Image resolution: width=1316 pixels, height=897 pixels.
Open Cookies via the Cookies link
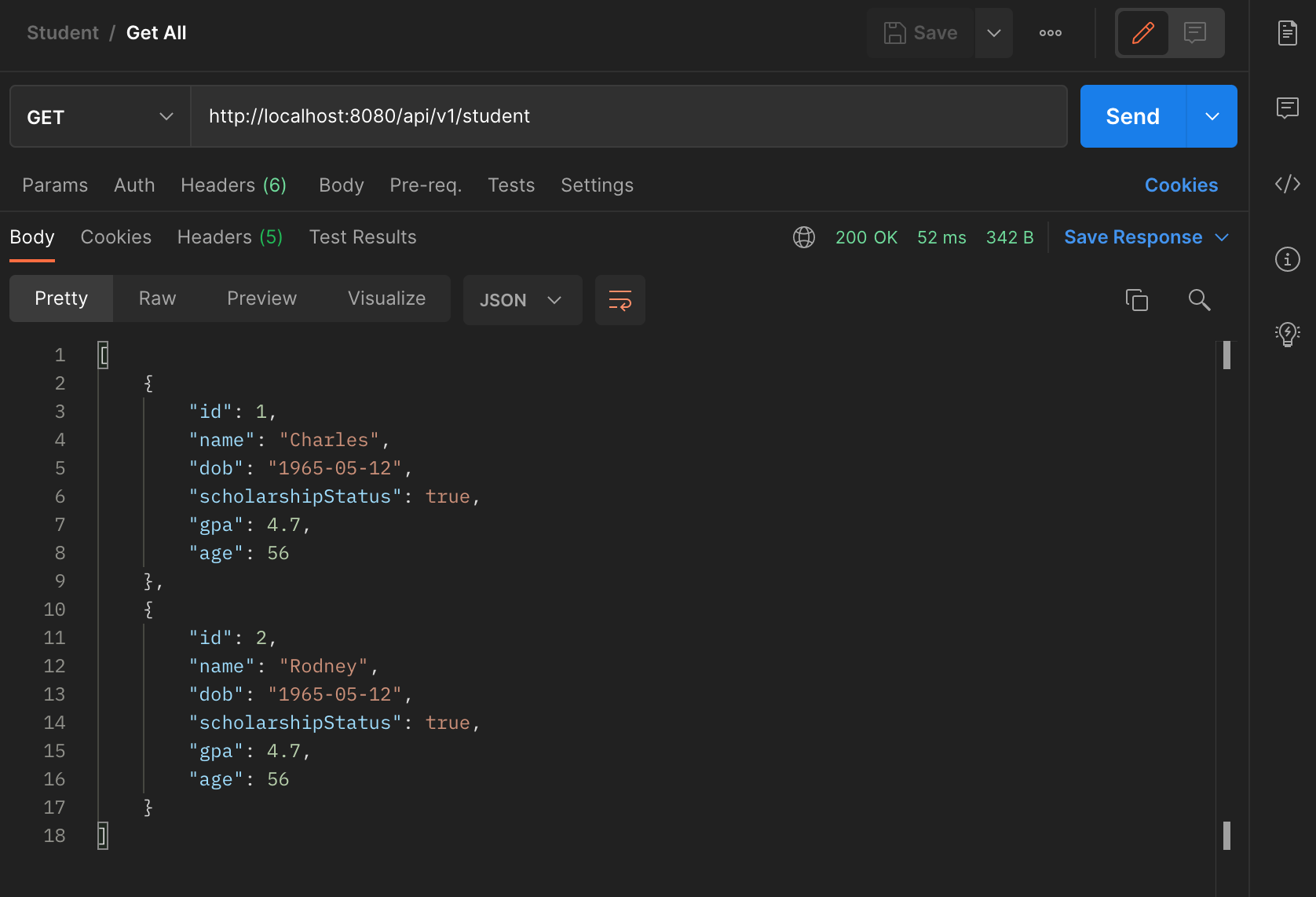coord(1181,185)
